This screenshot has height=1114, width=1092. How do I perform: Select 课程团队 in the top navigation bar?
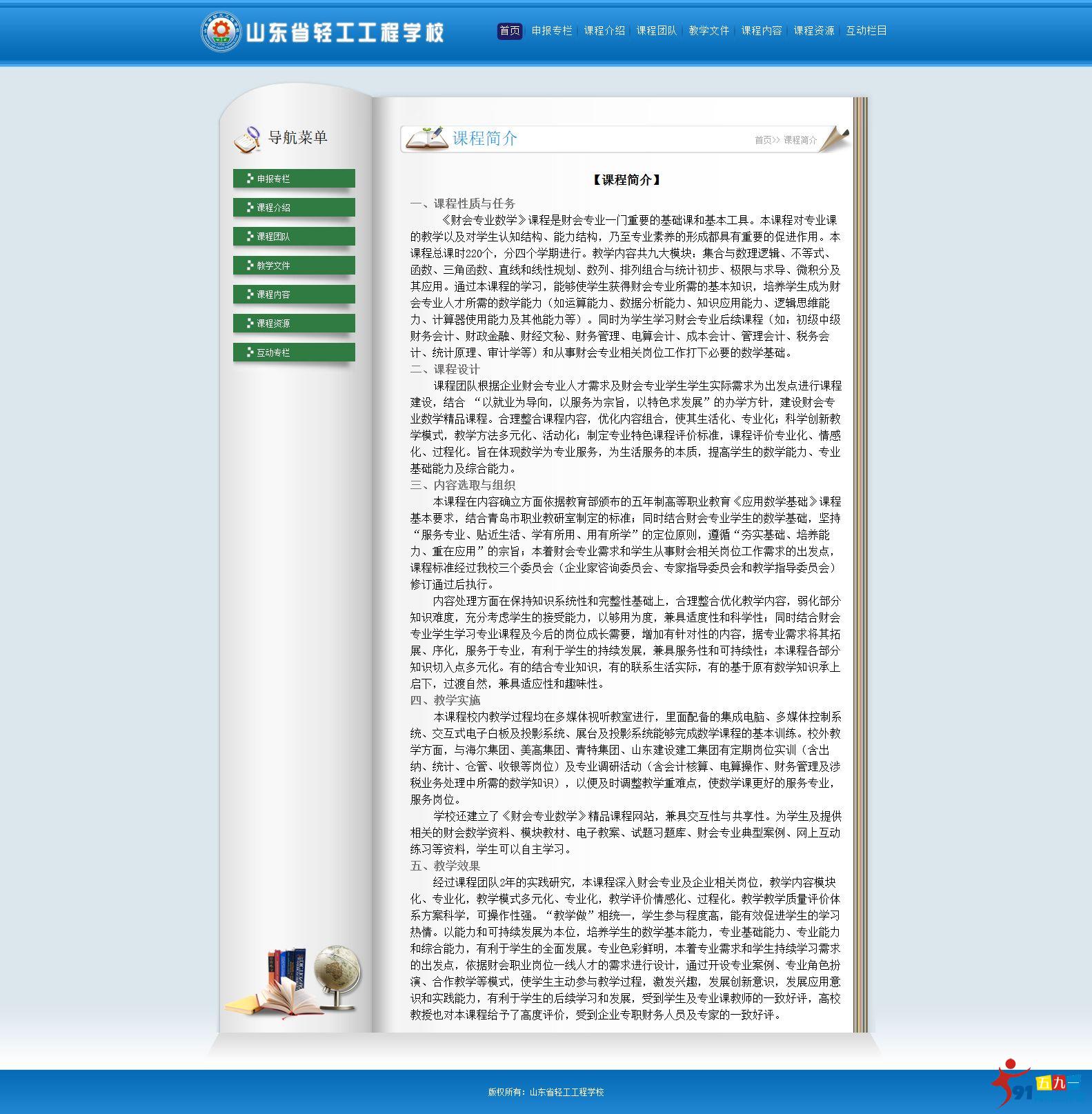tap(657, 31)
